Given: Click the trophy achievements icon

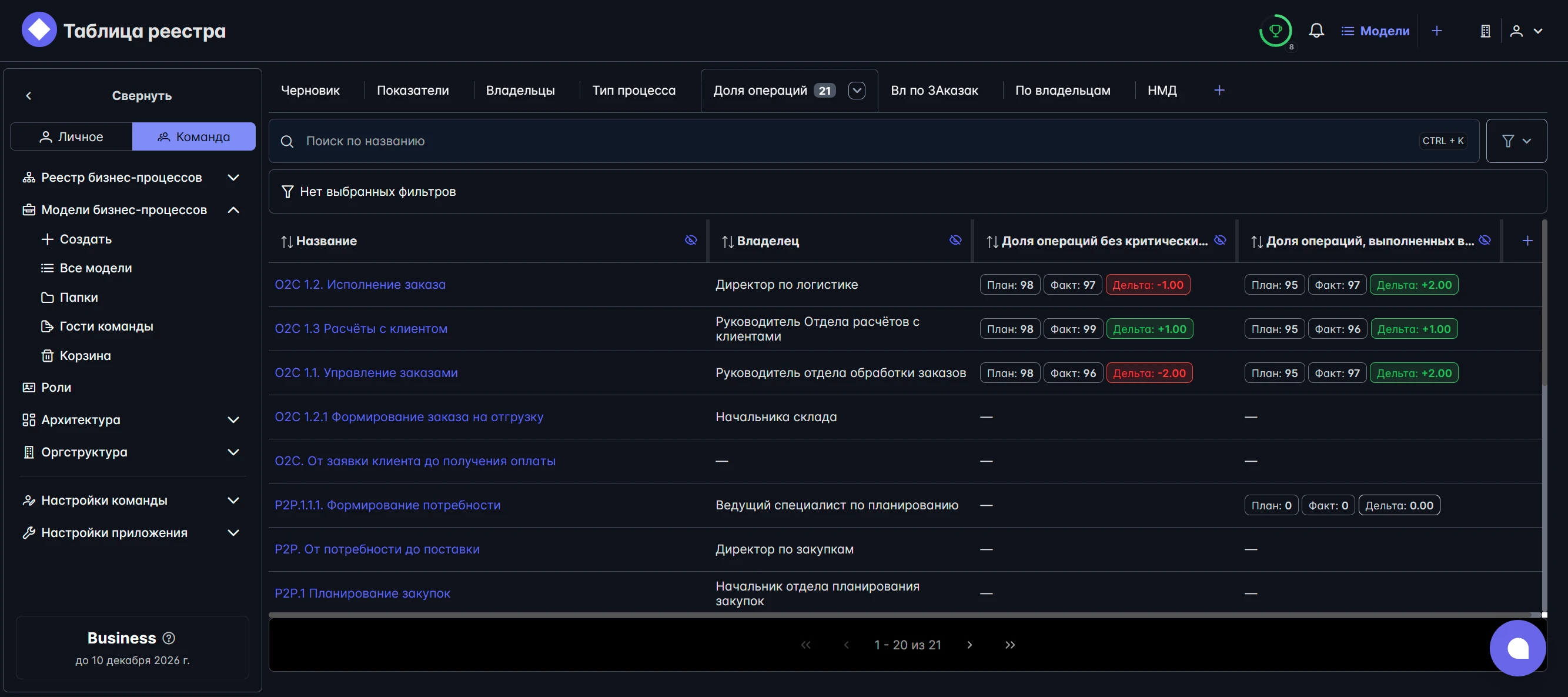Looking at the screenshot, I should point(1275,31).
